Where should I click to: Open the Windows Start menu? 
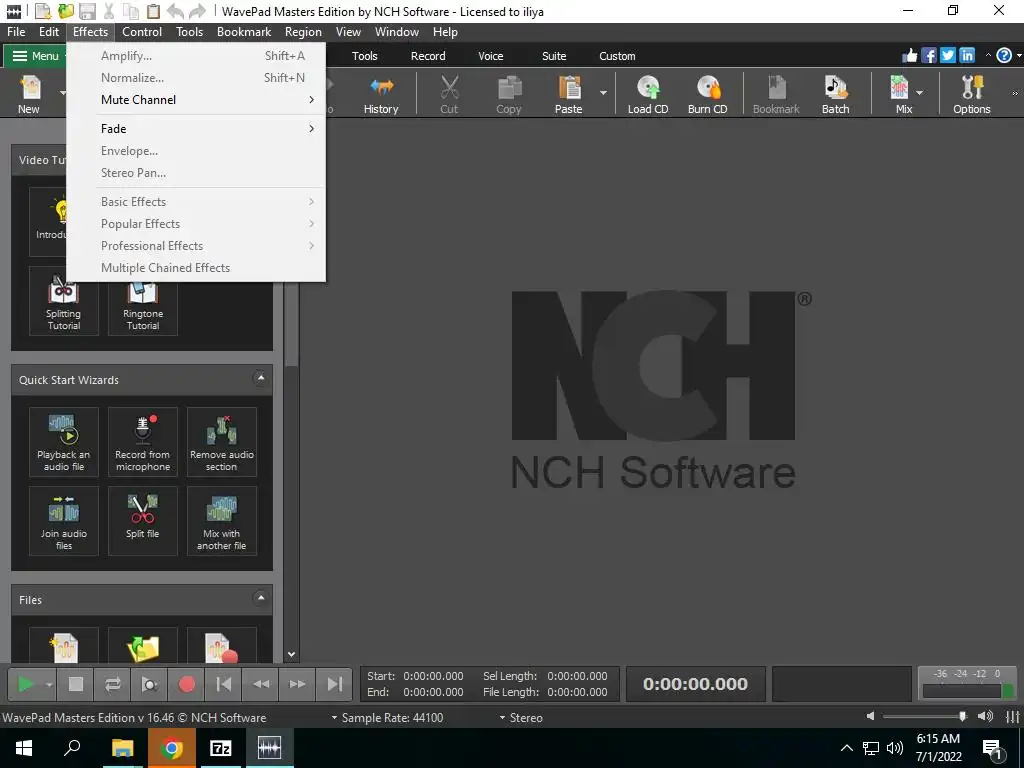click(x=24, y=748)
